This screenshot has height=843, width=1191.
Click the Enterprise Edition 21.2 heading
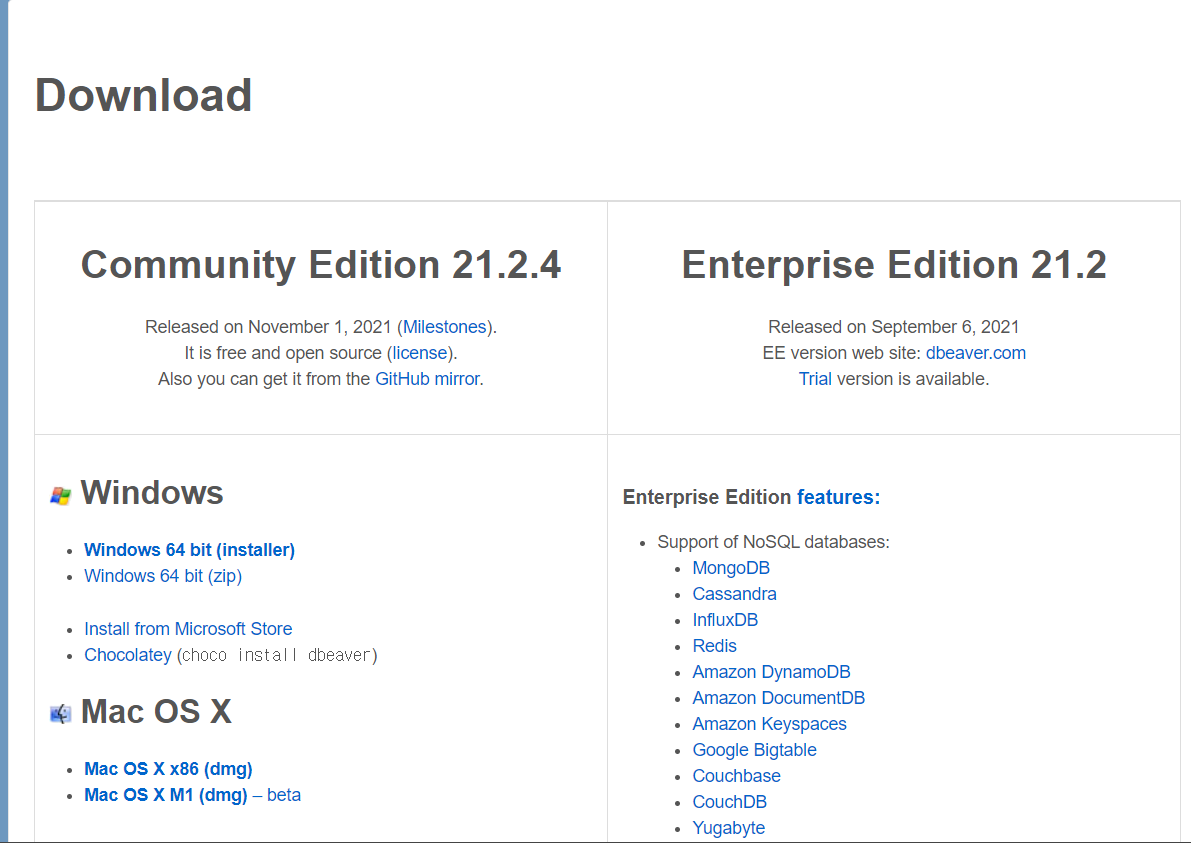coord(894,265)
